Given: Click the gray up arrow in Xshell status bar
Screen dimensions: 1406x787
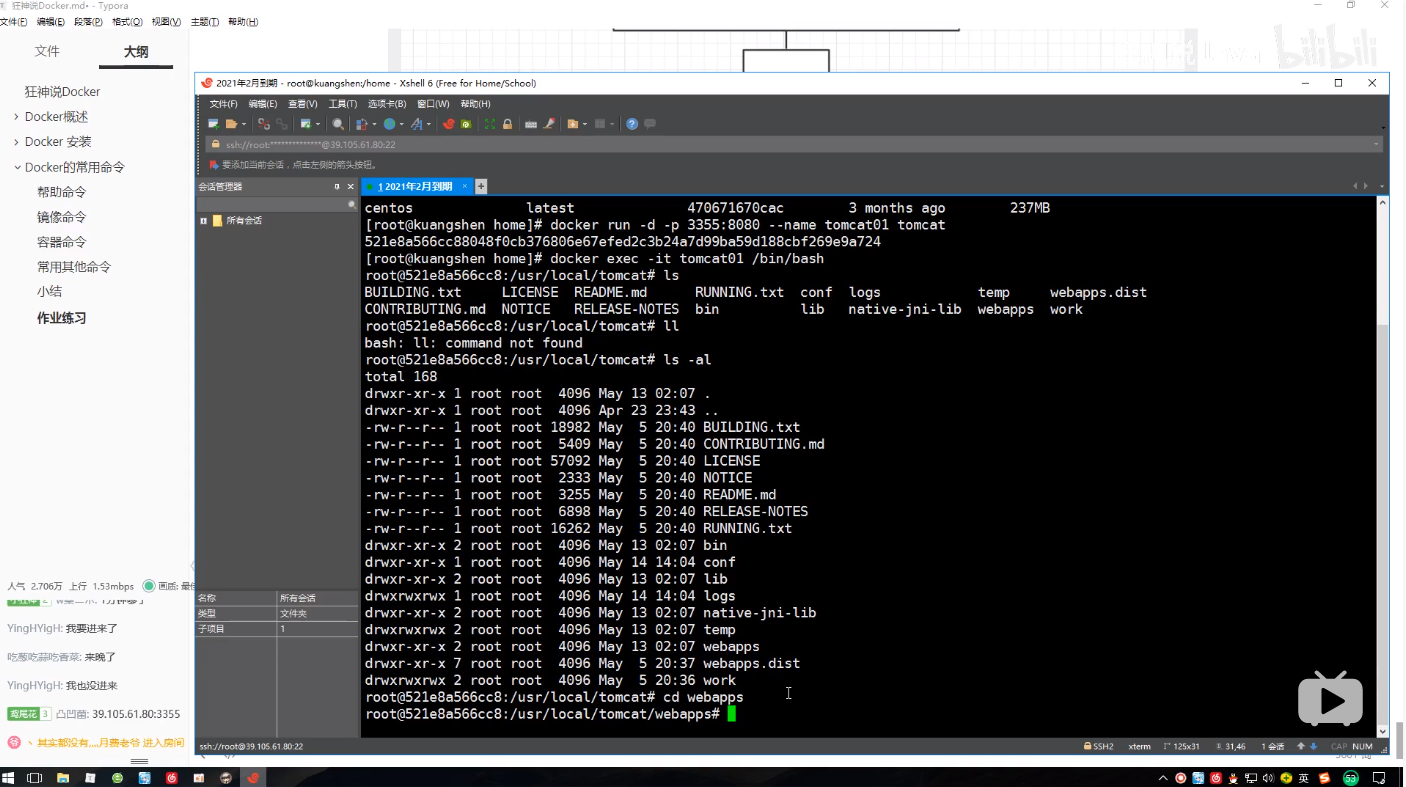Looking at the screenshot, I should 1300,746.
